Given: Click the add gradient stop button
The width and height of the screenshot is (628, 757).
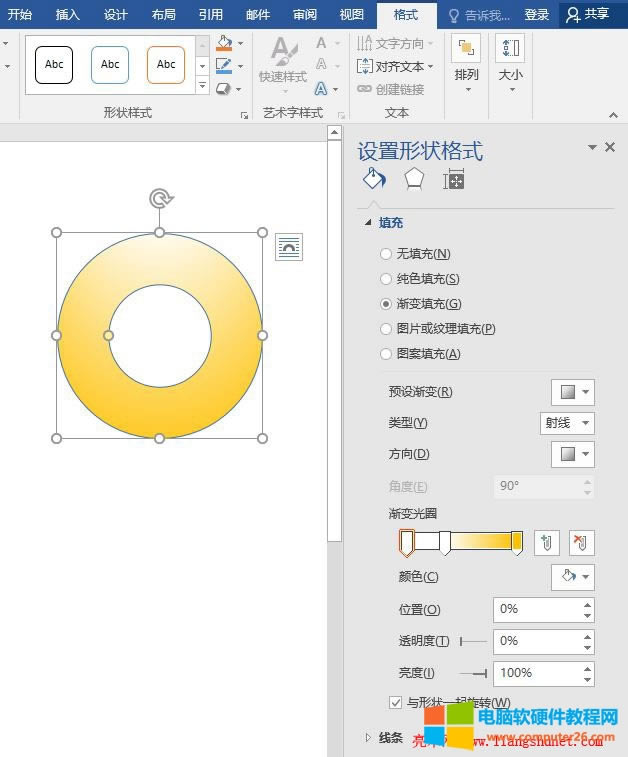Looking at the screenshot, I should coord(546,543).
